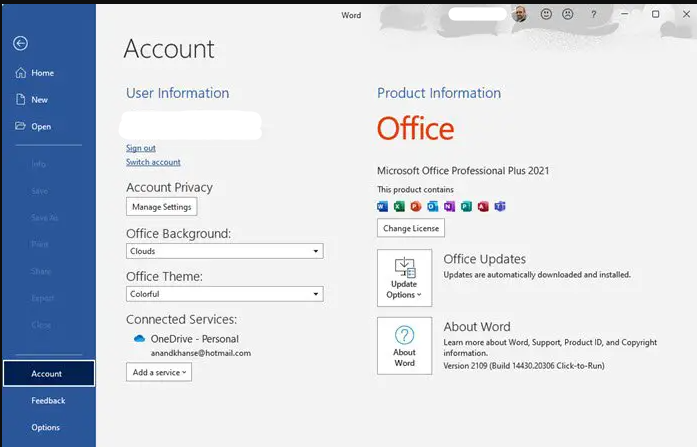Click the frown face feedback icon
Screen dimensions: 697x447
point(568,14)
